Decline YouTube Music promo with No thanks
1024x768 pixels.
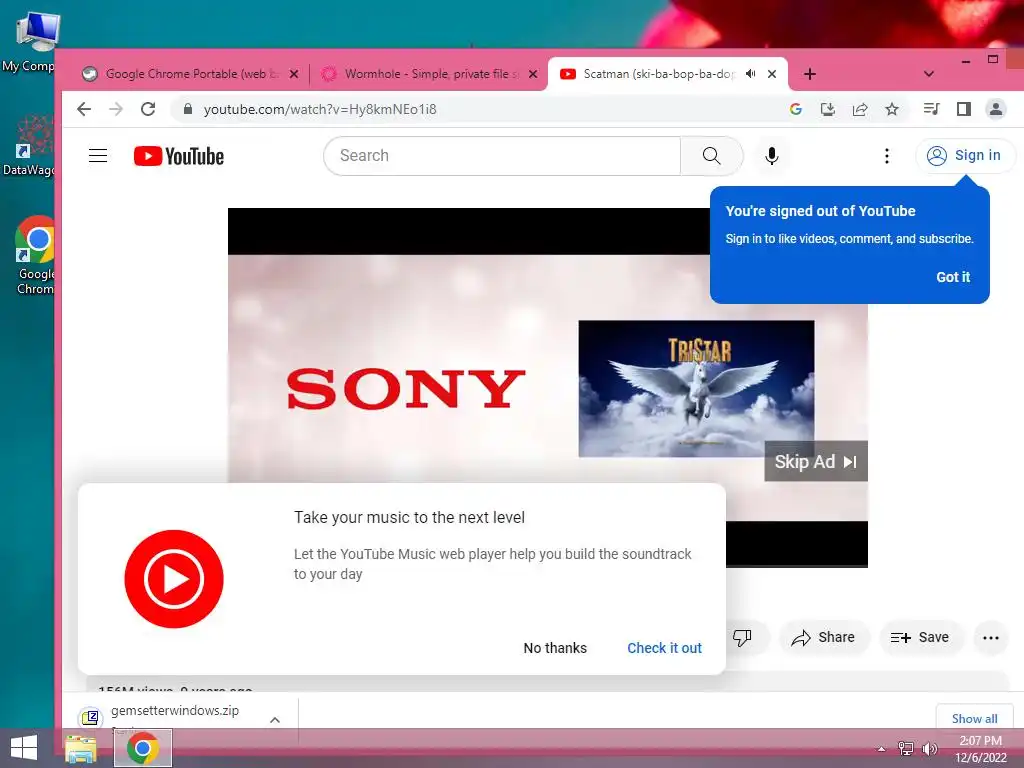pos(555,648)
